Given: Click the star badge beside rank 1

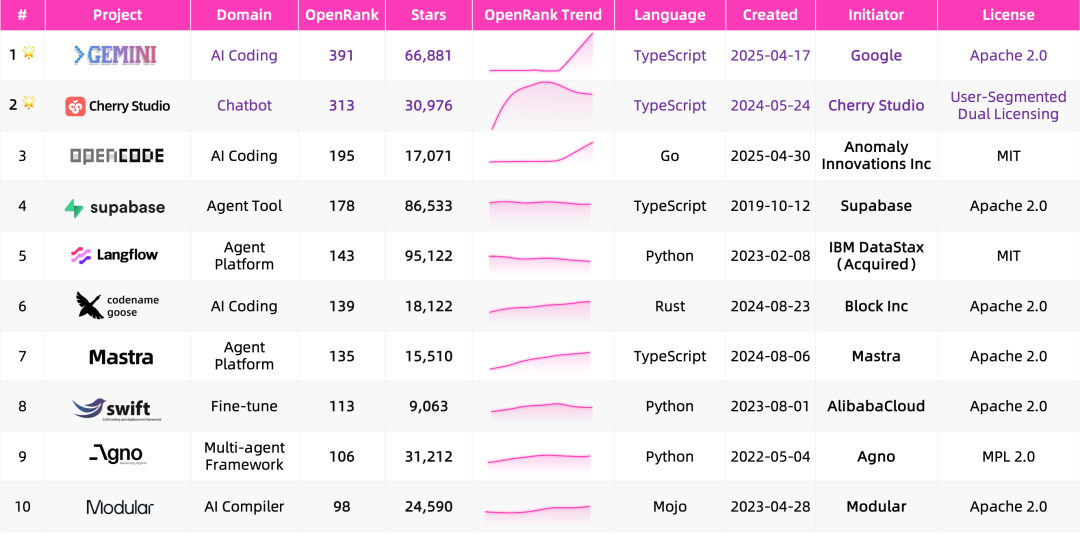Looking at the screenshot, I should (28, 52).
